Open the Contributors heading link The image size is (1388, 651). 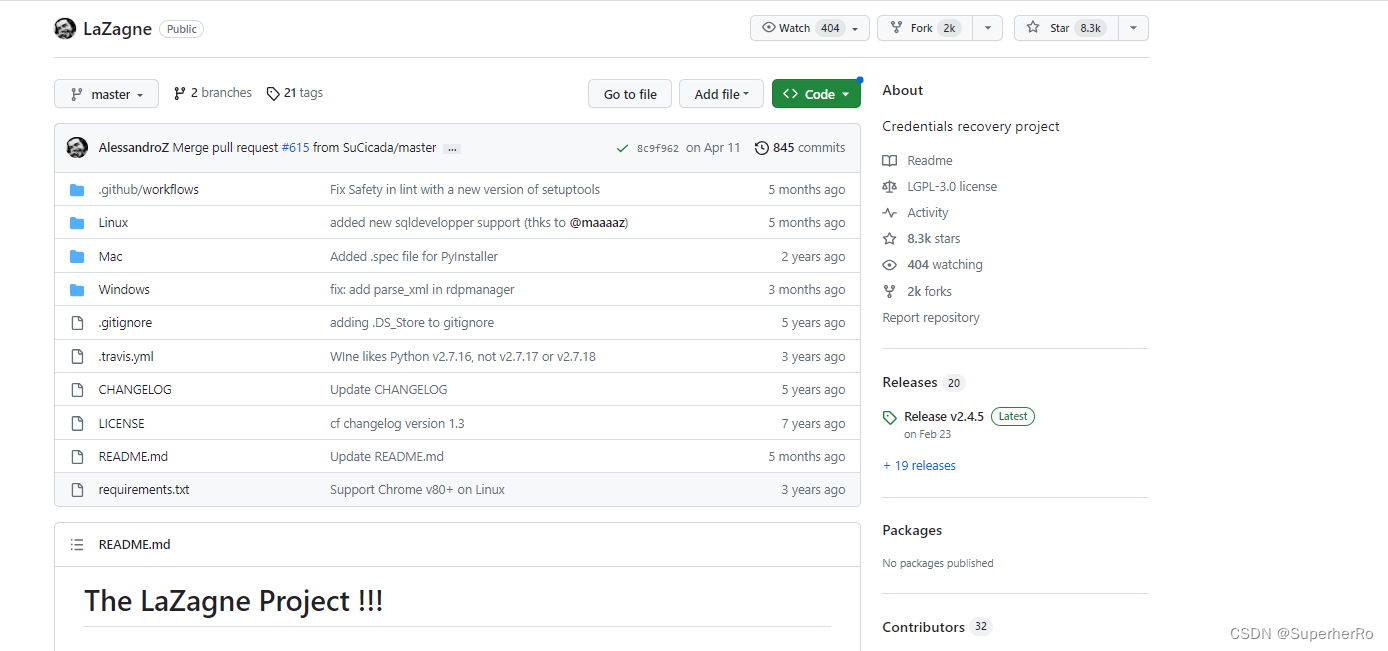coord(923,628)
